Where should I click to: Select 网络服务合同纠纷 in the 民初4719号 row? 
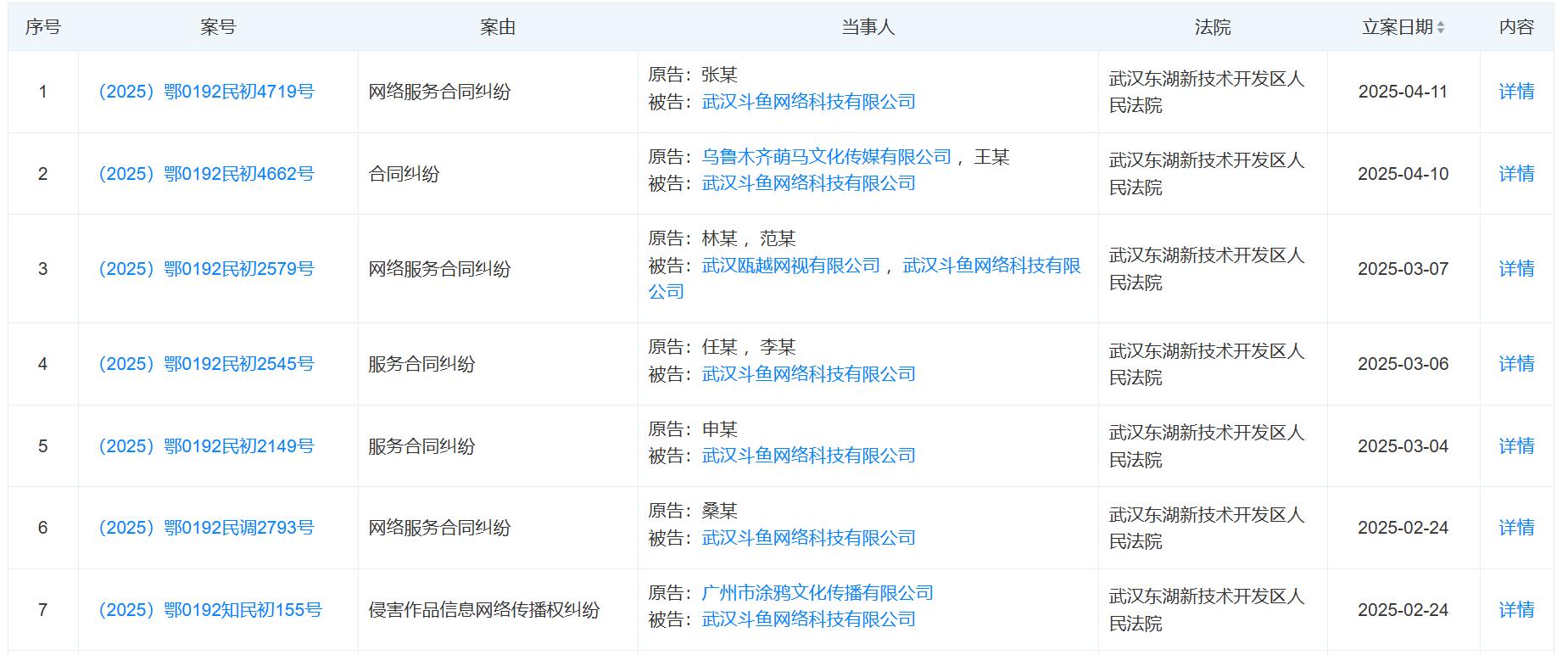(x=439, y=92)
